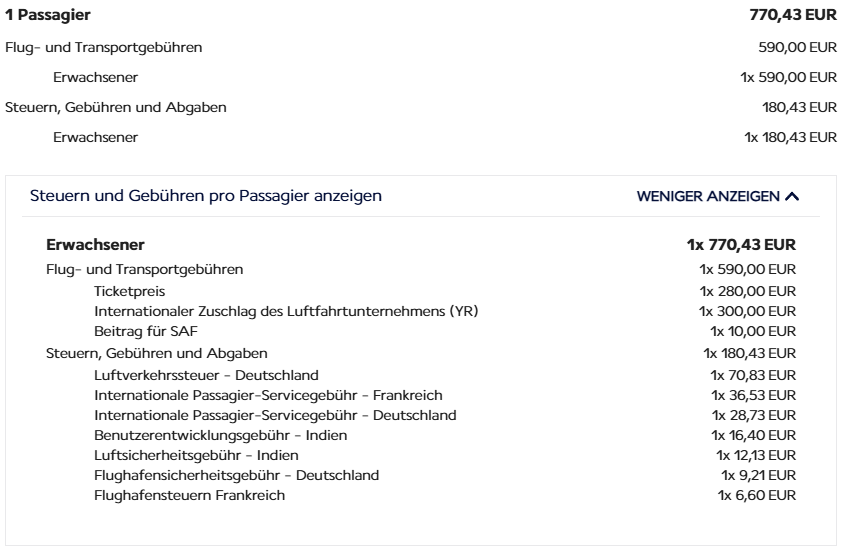Image resolution: width=843 pixels, height=548 pixels.
Task: Click the "Luftsicherheitsgebühr - Indien" line
Action: (194, 455)
